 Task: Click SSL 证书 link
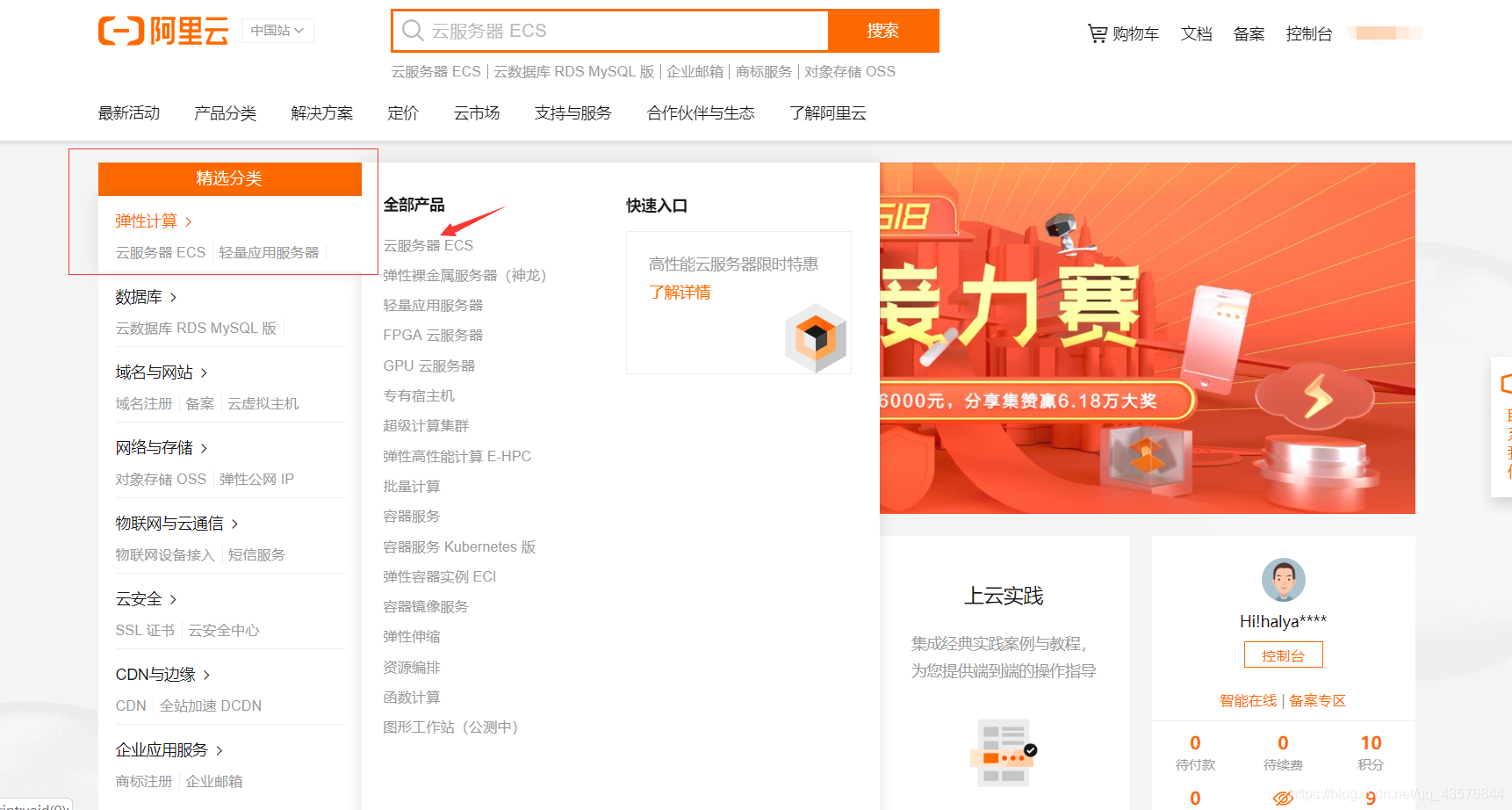click(x=145, y=631)
